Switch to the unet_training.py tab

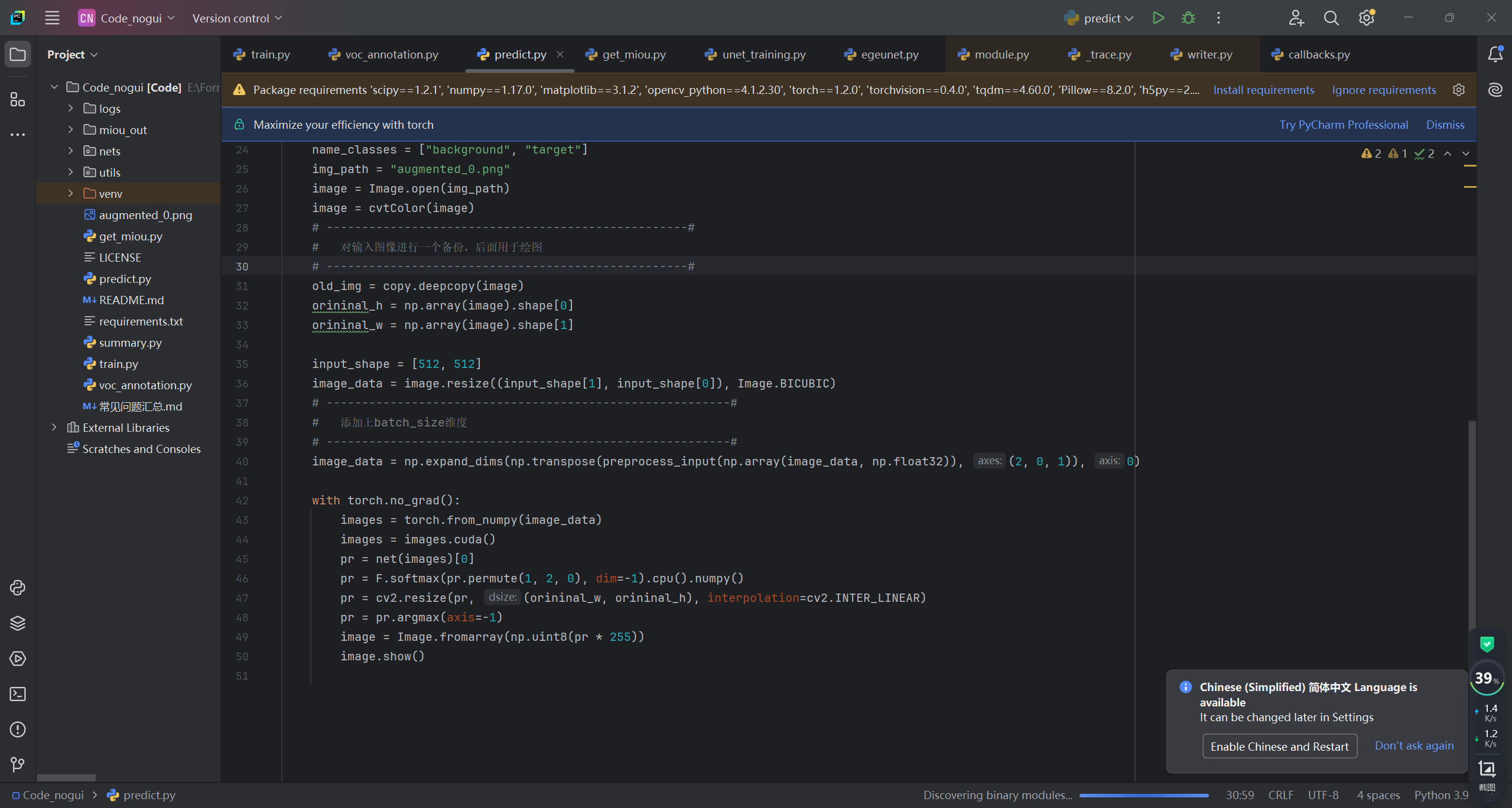coord(763,54)
